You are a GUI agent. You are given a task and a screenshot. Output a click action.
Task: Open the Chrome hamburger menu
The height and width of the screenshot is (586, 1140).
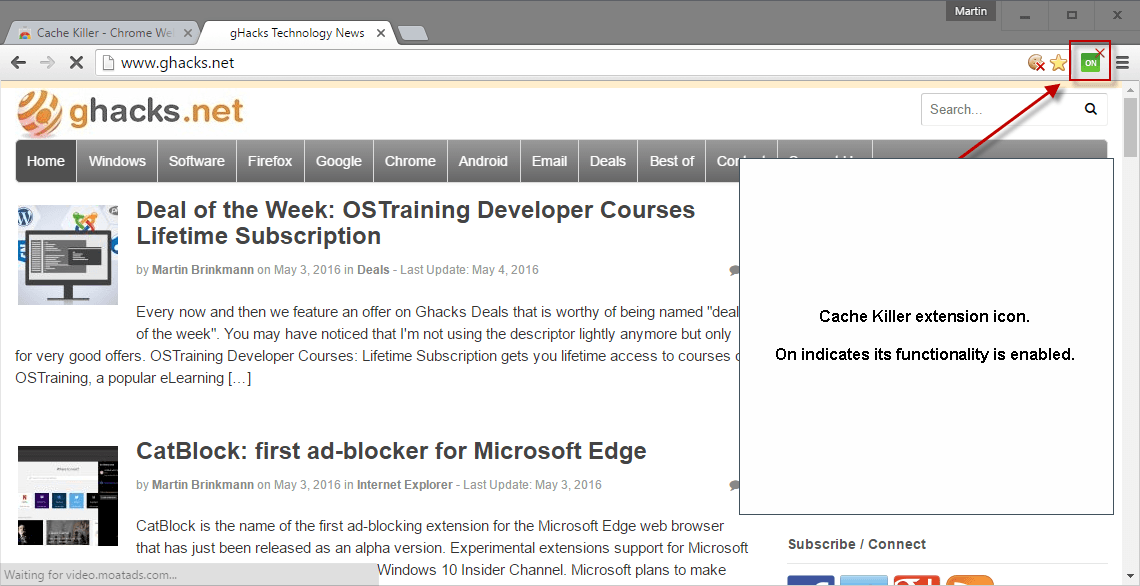coord(1123,63)
